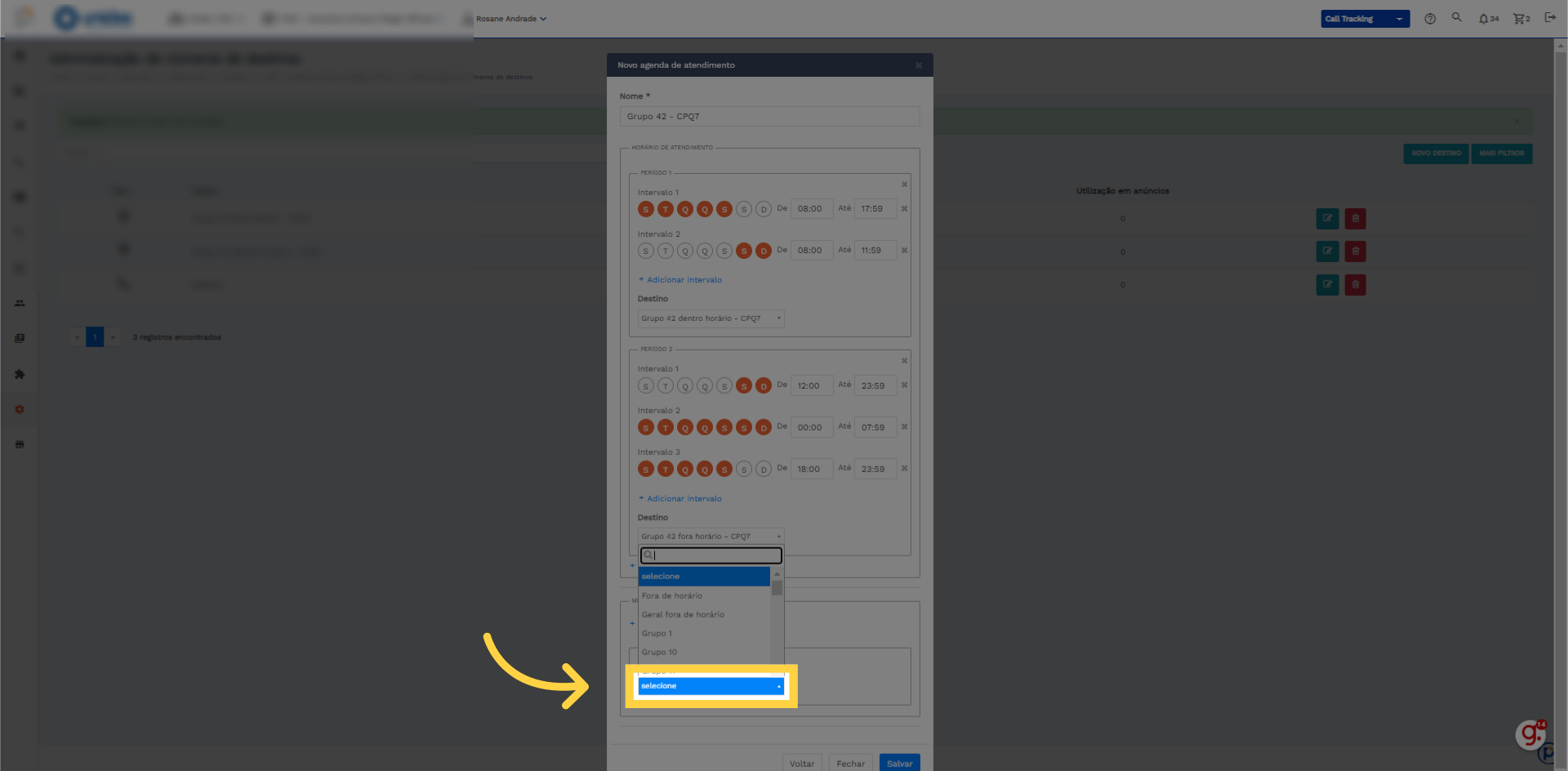The height and width of the screenshot is (771, 1568).
Task: Delete Período 2 Intervalo 3 row
Action: (x=904, y=469)
